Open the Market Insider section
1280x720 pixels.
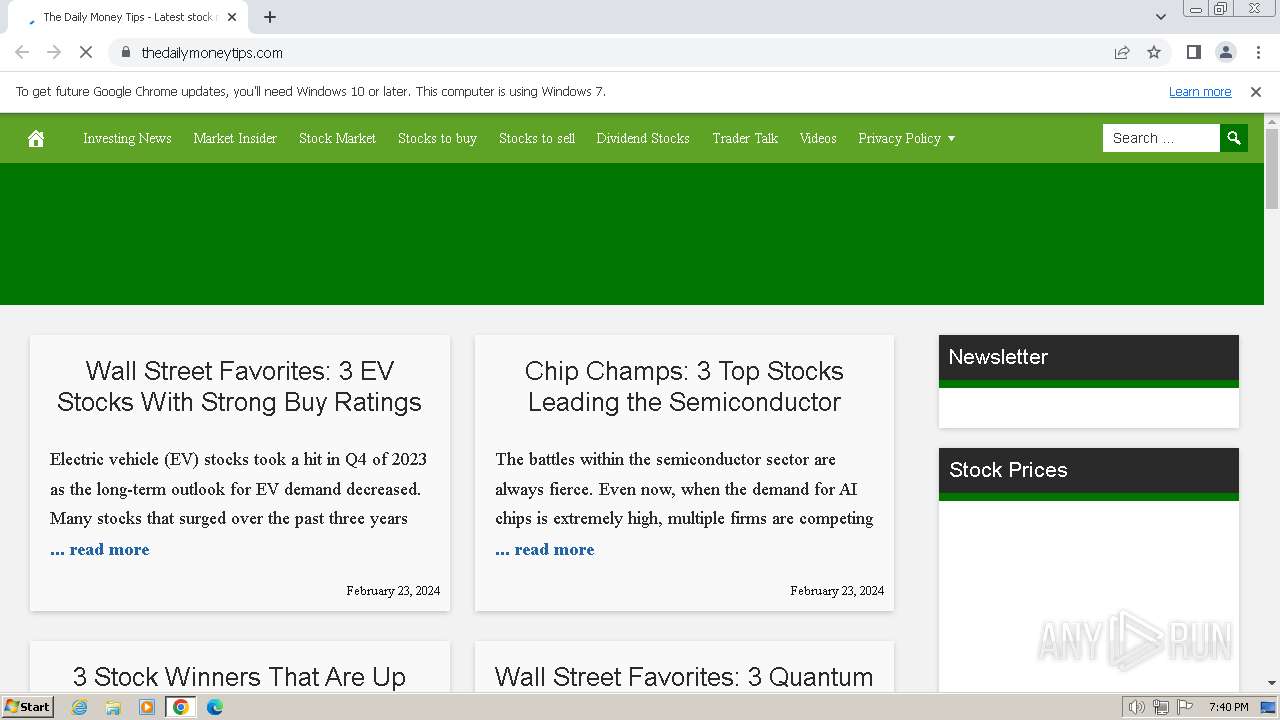pos(235,138)
